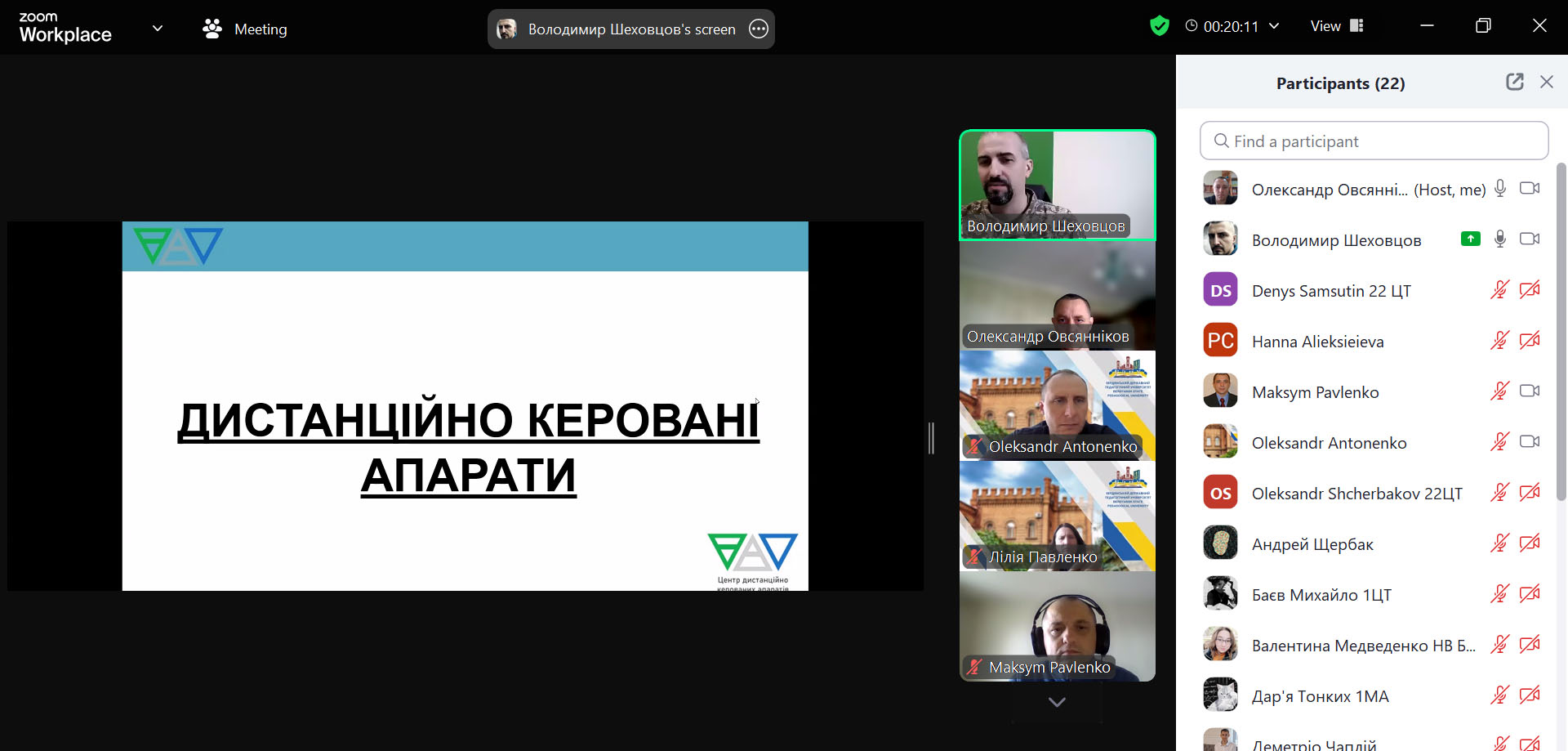This screenshot has height=751, width=1568.
Task: Click DS avatar of Denys Samsutin
Action: point(1220,290)
